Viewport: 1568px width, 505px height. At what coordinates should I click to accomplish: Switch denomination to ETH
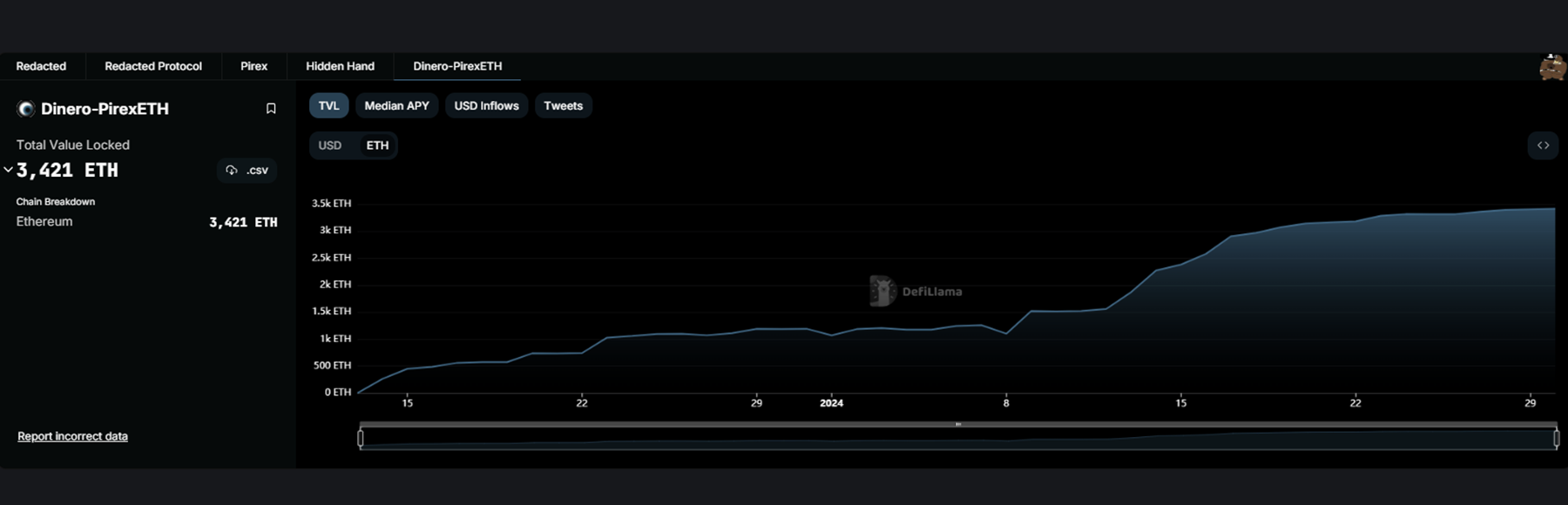(377, 145)
